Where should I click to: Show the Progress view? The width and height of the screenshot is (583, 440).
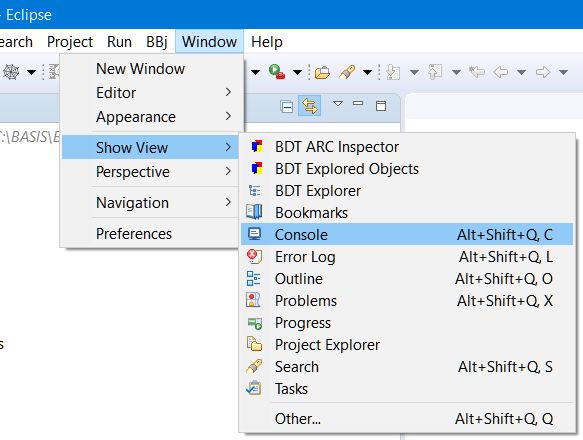pos(407,322)
